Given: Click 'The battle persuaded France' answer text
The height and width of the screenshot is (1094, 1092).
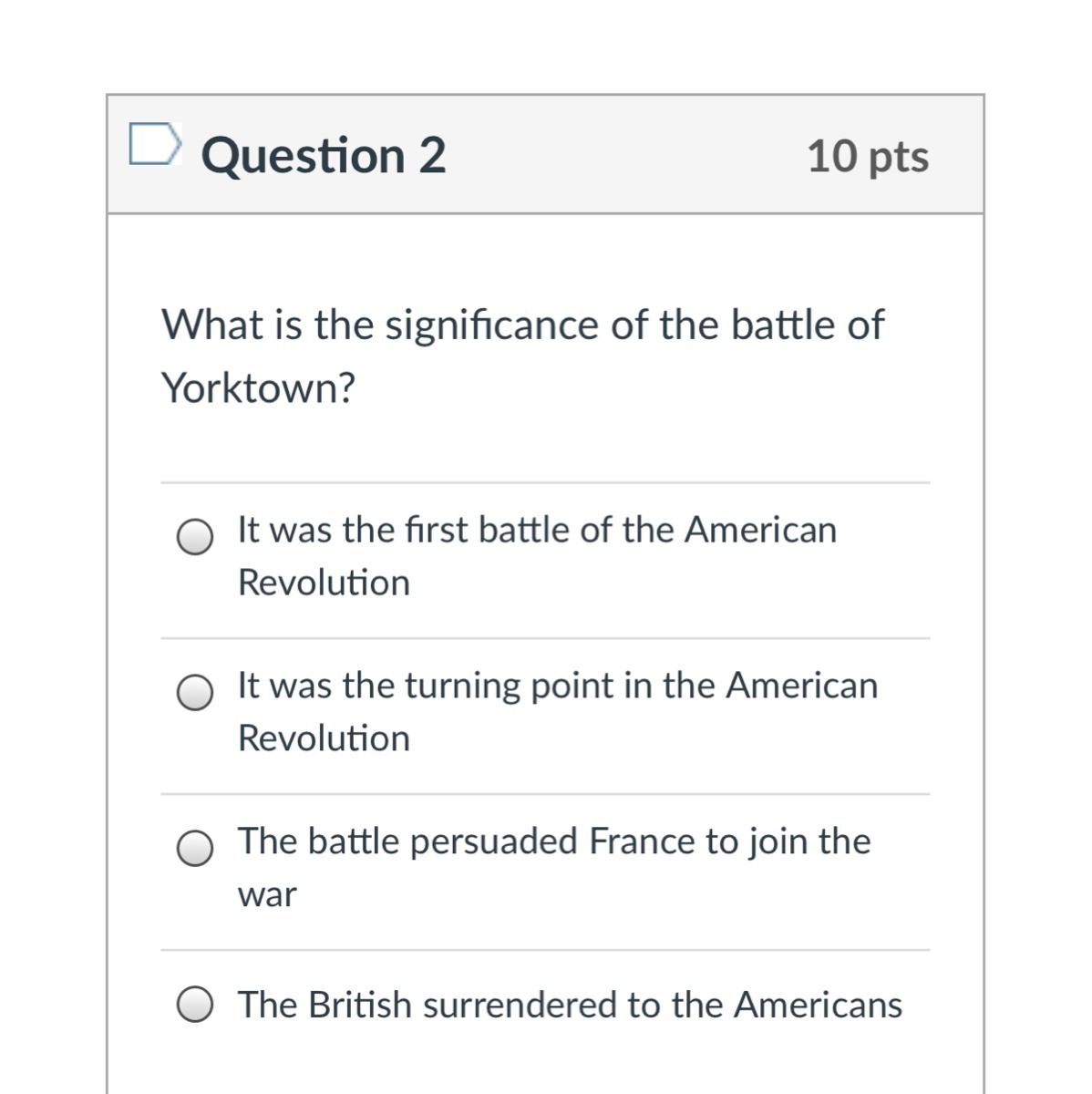Looking at the screenshot, I should point(553,841).
